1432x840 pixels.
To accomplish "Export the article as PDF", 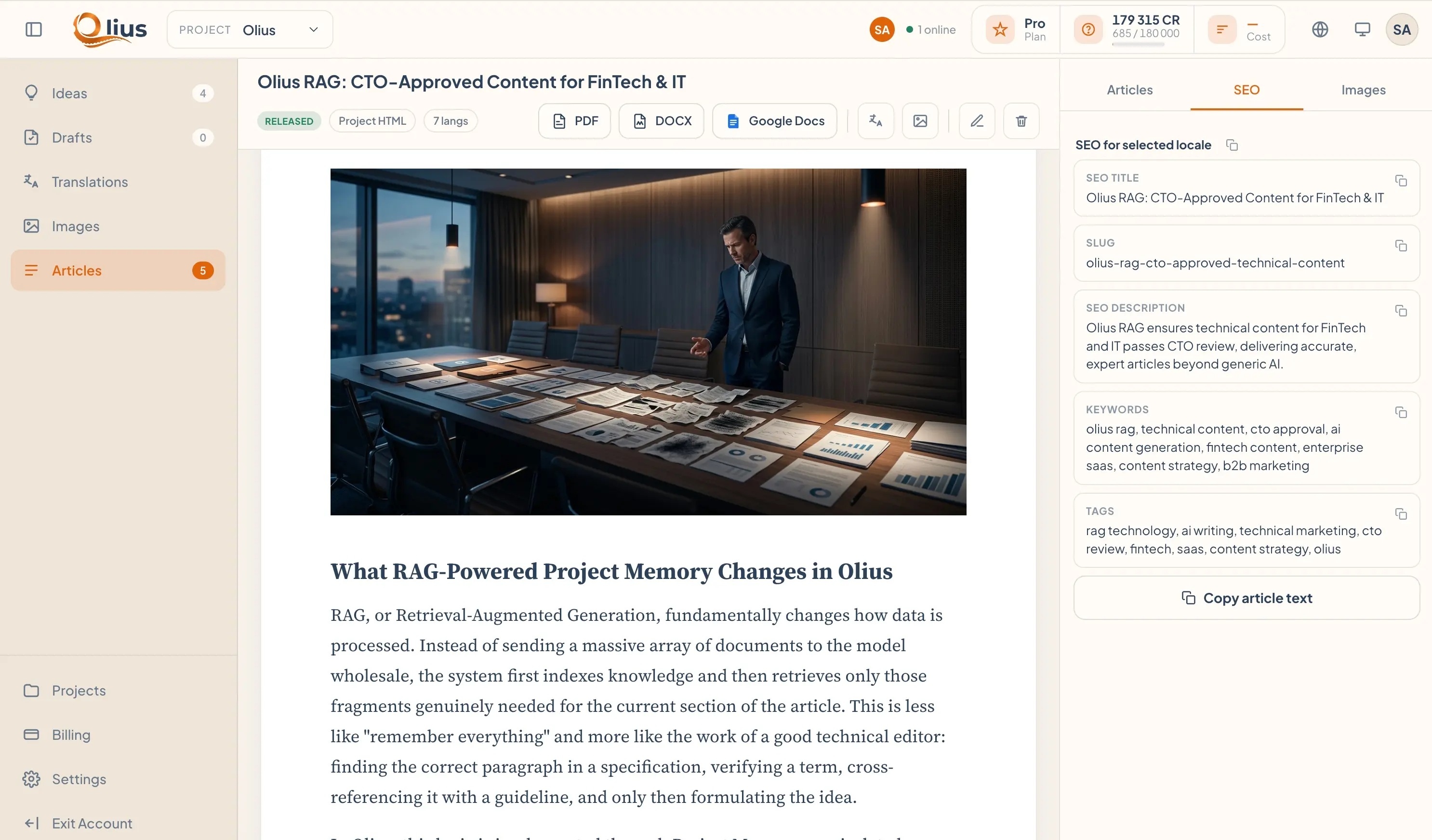I will 574,121.
